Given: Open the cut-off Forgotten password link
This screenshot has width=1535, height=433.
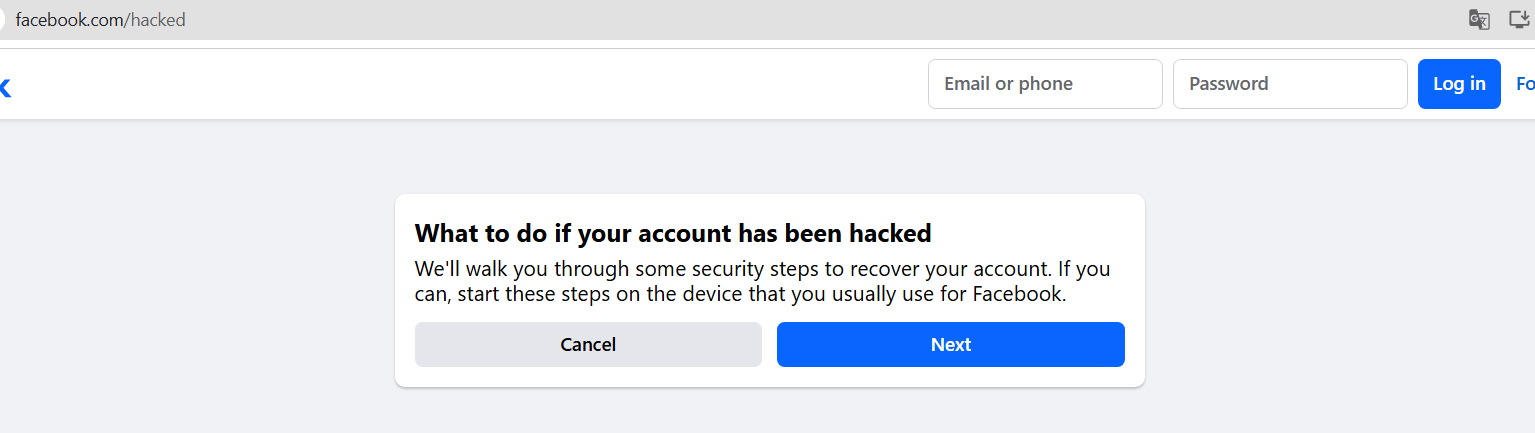Looking at the screenshot, I should click(x=1525, y=84).
